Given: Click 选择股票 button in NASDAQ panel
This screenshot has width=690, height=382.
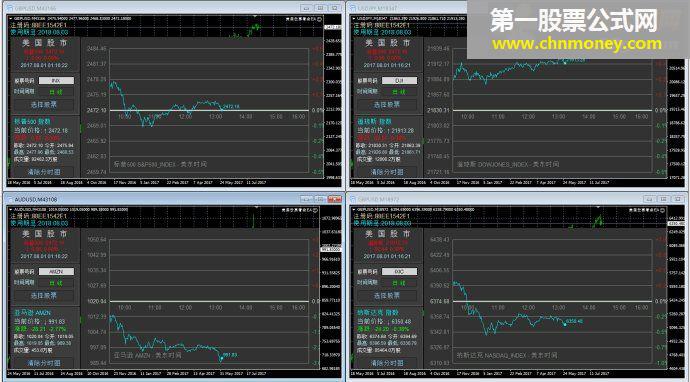Looking at the screenshot, I should 387,296.
